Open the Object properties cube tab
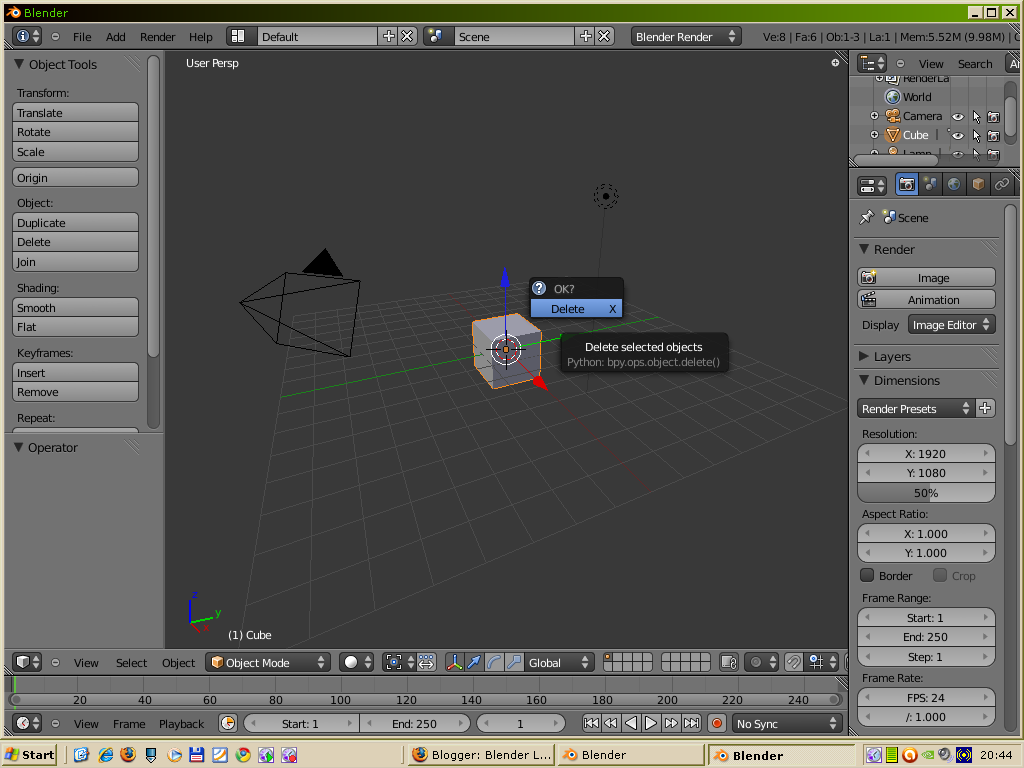Image resolution: width=1024 pixels, height=768 pixels. pos(978,185)
